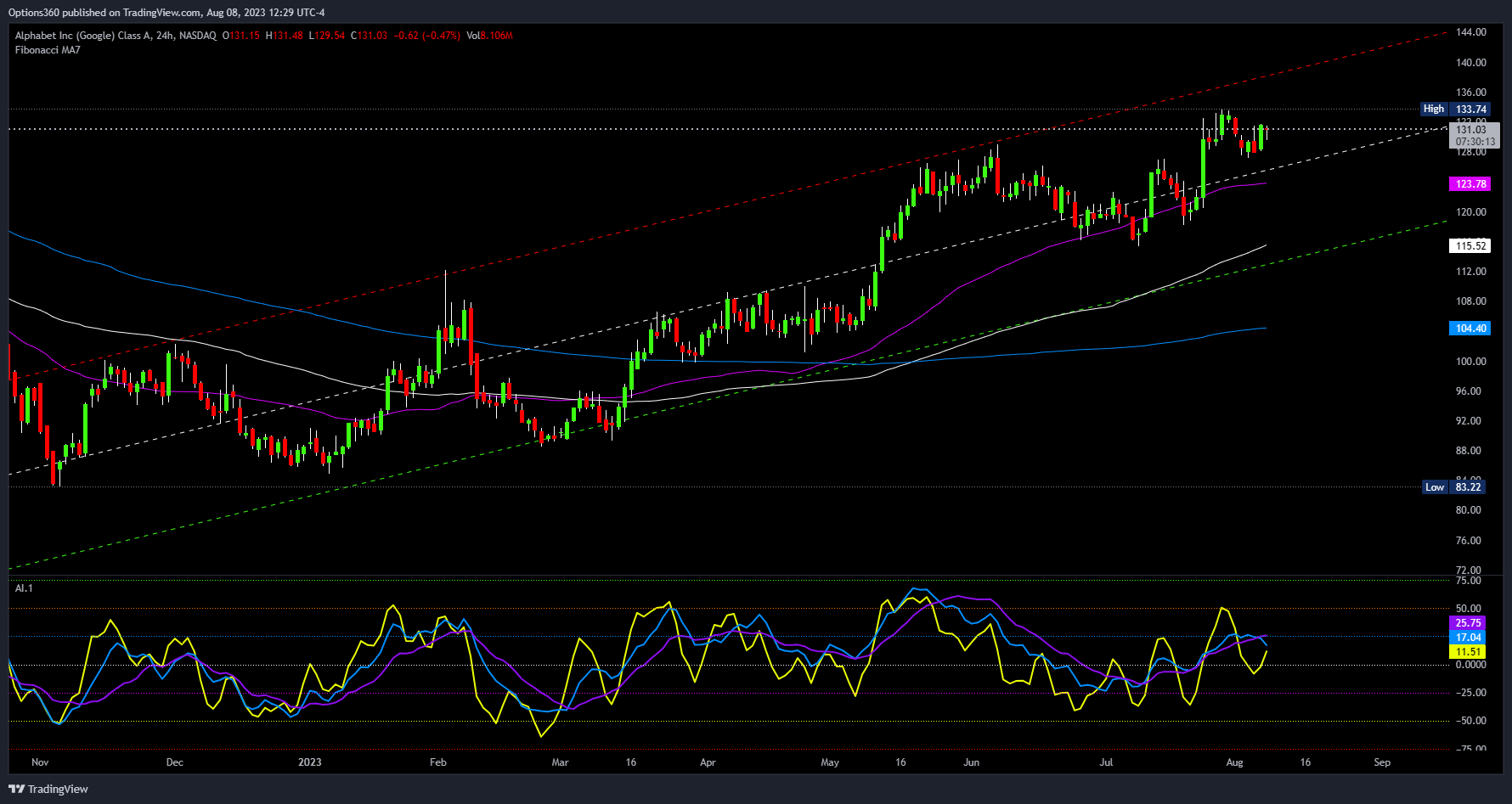Click the -0.62 (-0.47%) change value
This screenshot has height=804, width=1512.
pos(427,36)
